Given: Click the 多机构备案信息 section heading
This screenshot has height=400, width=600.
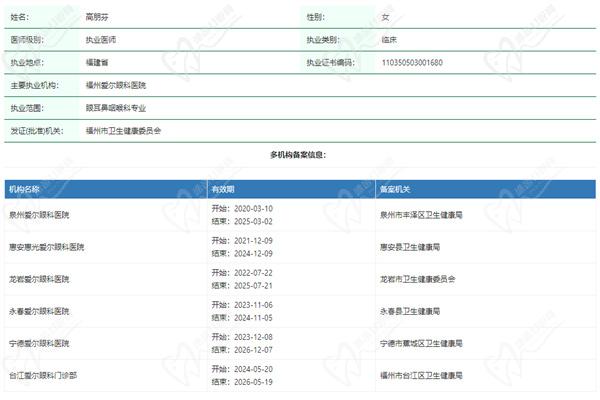Looking at the screenshot, I should 298,155.
